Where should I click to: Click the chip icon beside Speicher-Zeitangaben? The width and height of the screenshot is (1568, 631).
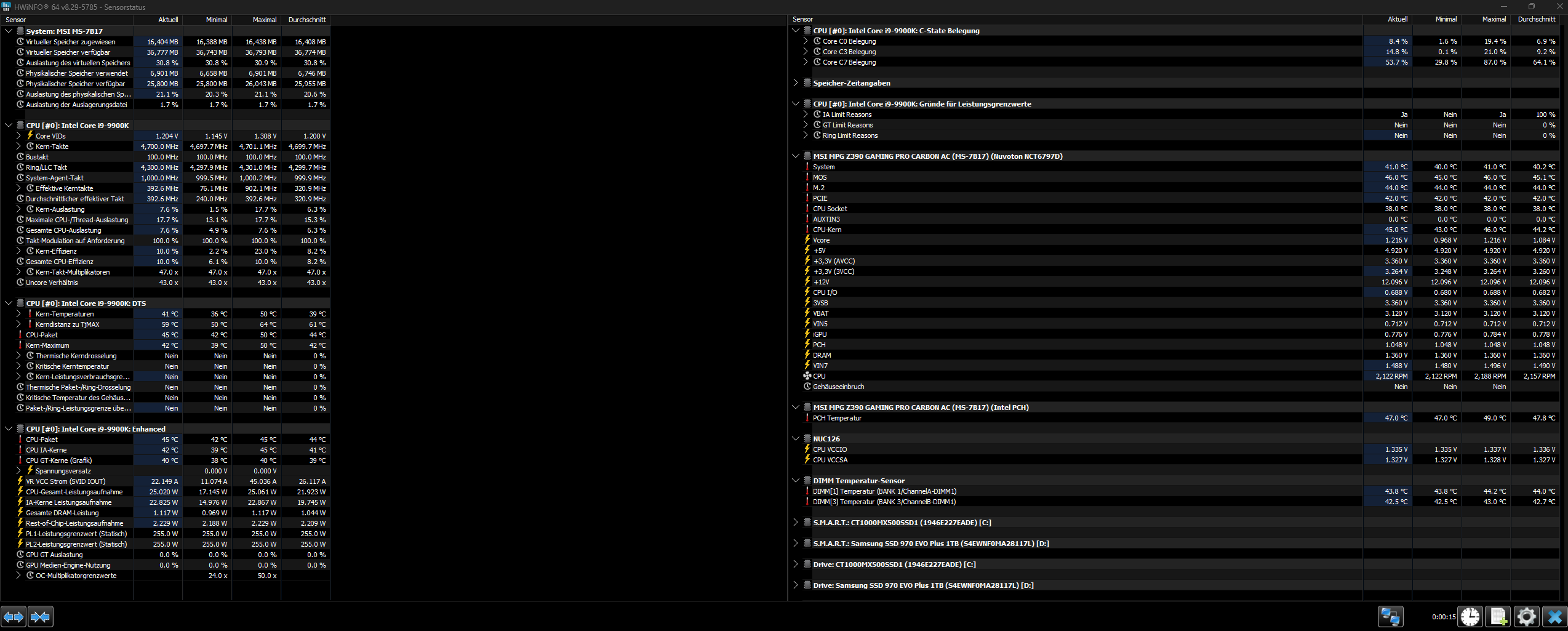click(807, 83)
